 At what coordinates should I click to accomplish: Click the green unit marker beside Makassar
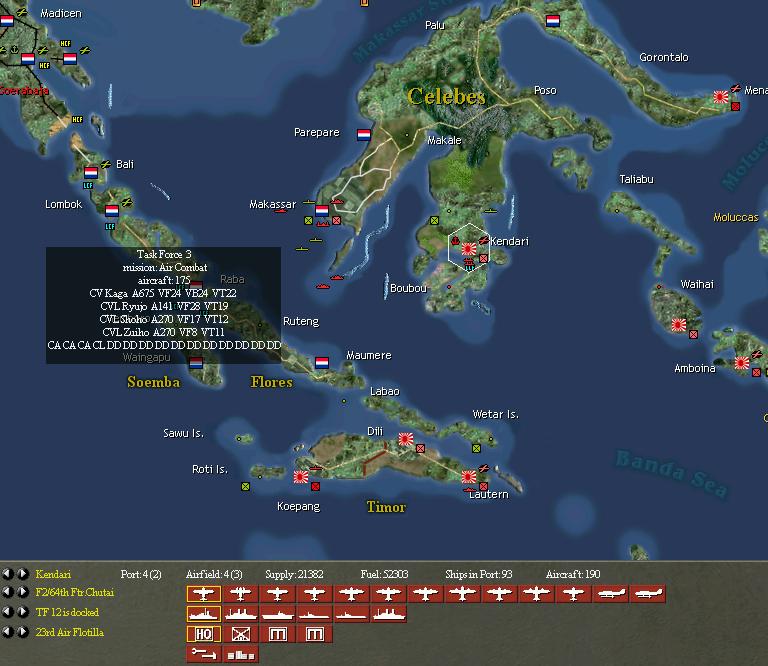pos(308,220)
